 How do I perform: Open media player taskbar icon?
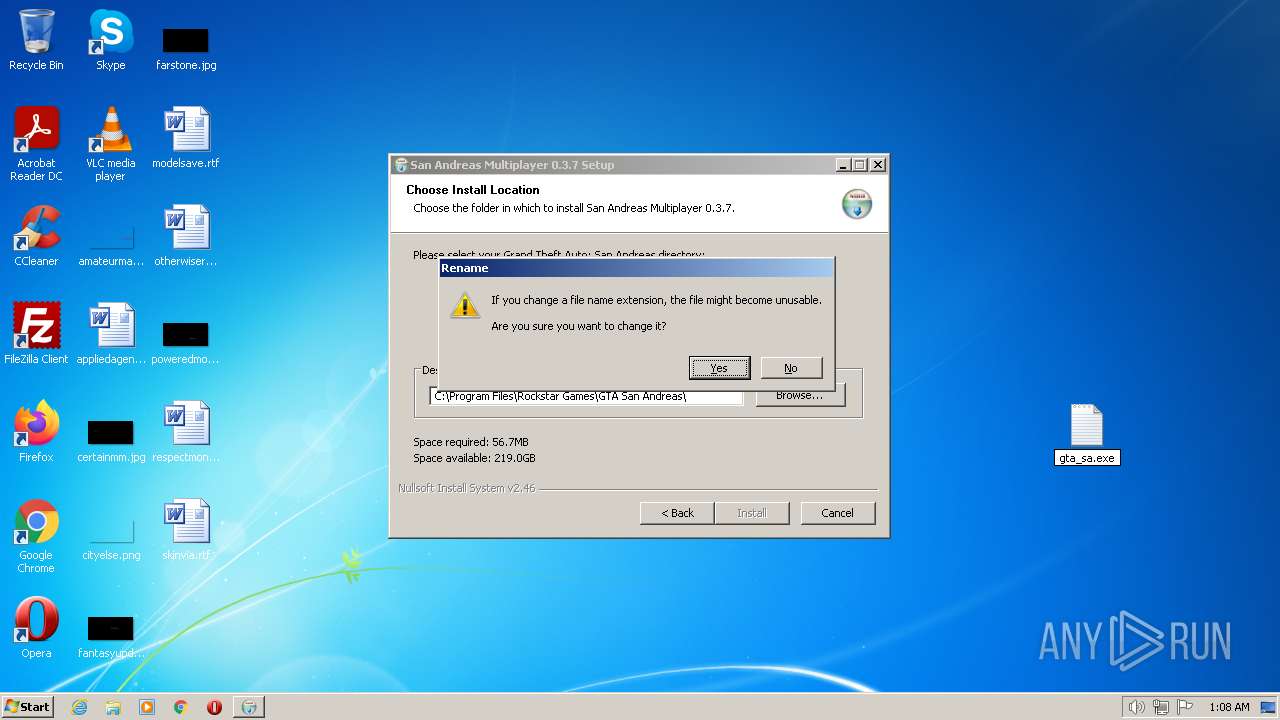(147, 707)
